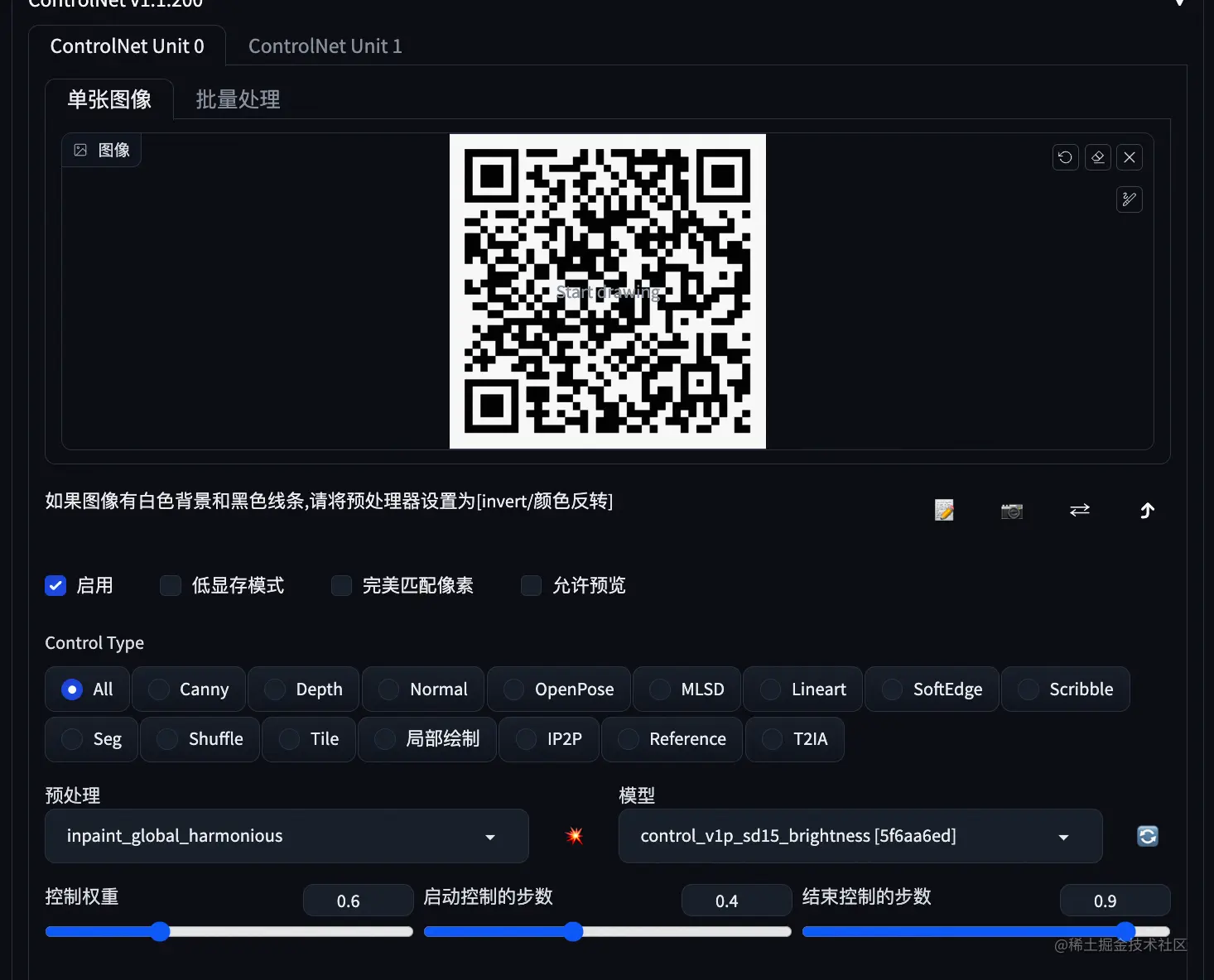Click the 结束控制的步数 ending step slider

(x=986, y=932)
